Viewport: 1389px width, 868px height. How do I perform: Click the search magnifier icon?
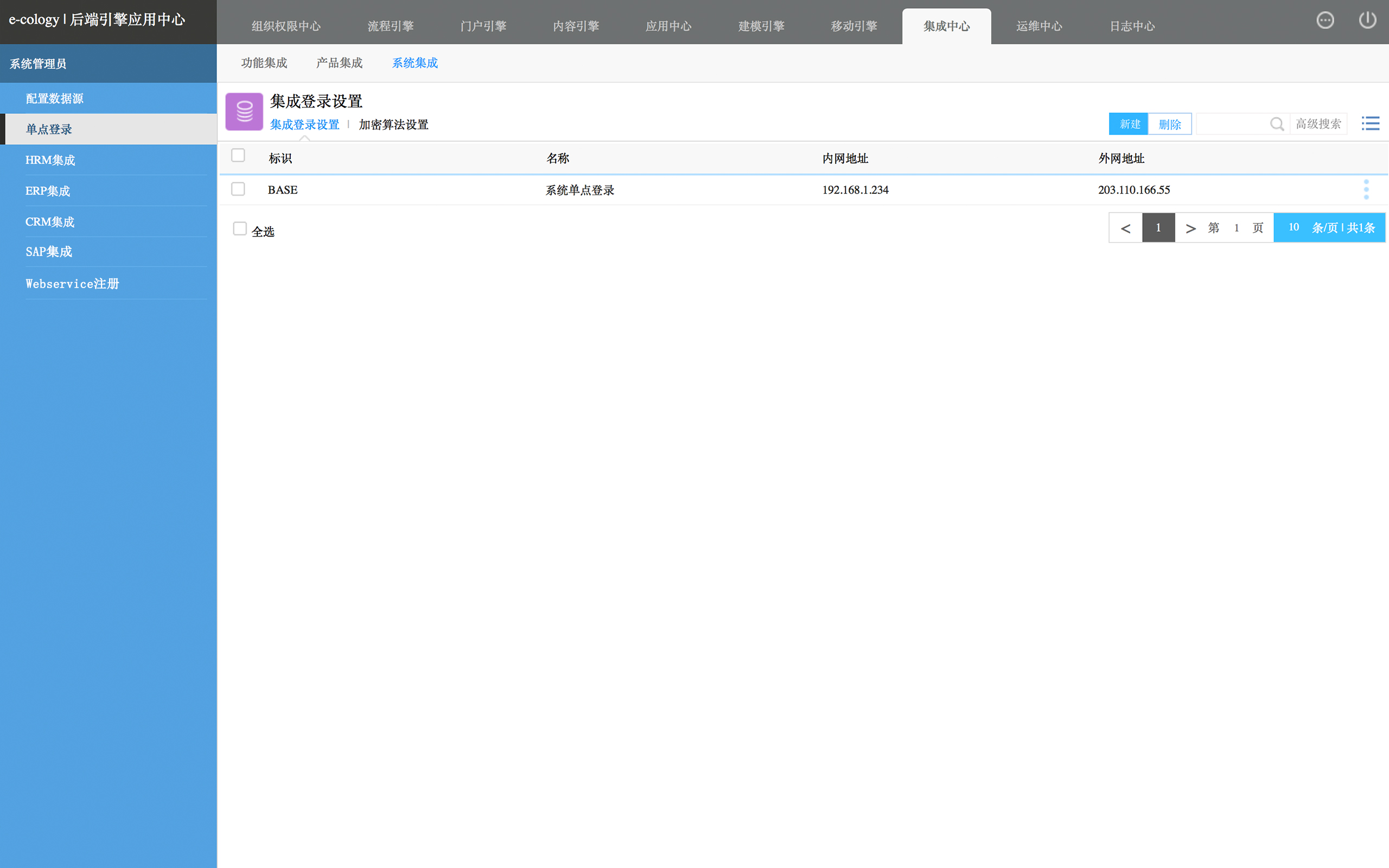[1277, 124]
